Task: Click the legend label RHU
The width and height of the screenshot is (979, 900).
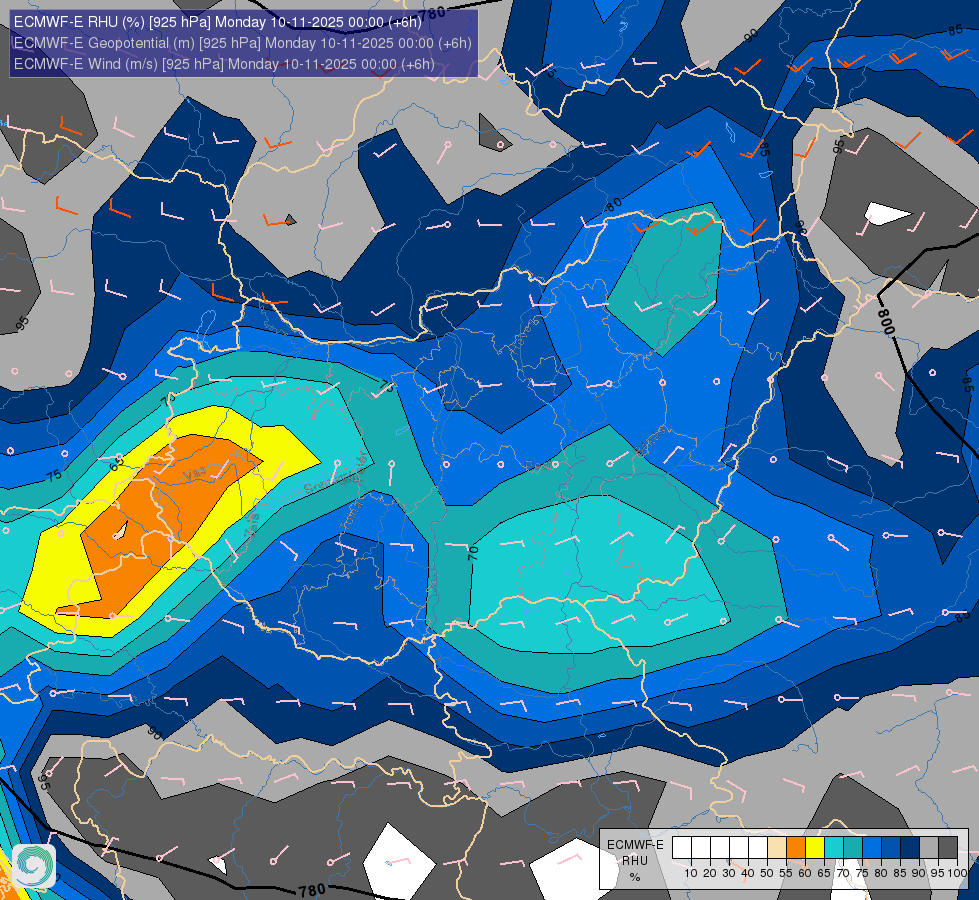Action: [635, 861]
